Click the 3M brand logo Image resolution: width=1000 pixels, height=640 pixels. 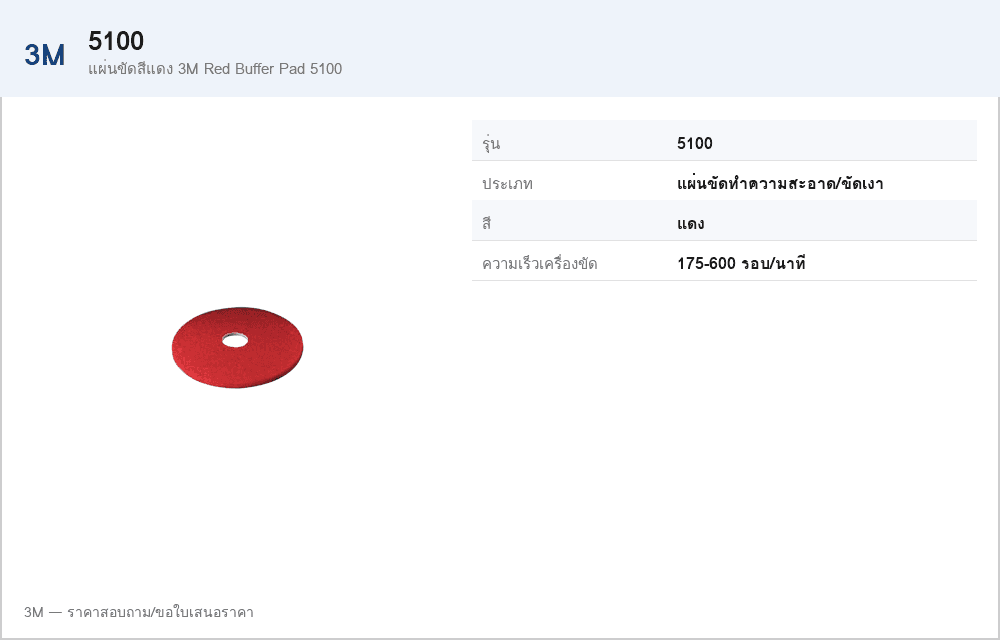point(45,55)
